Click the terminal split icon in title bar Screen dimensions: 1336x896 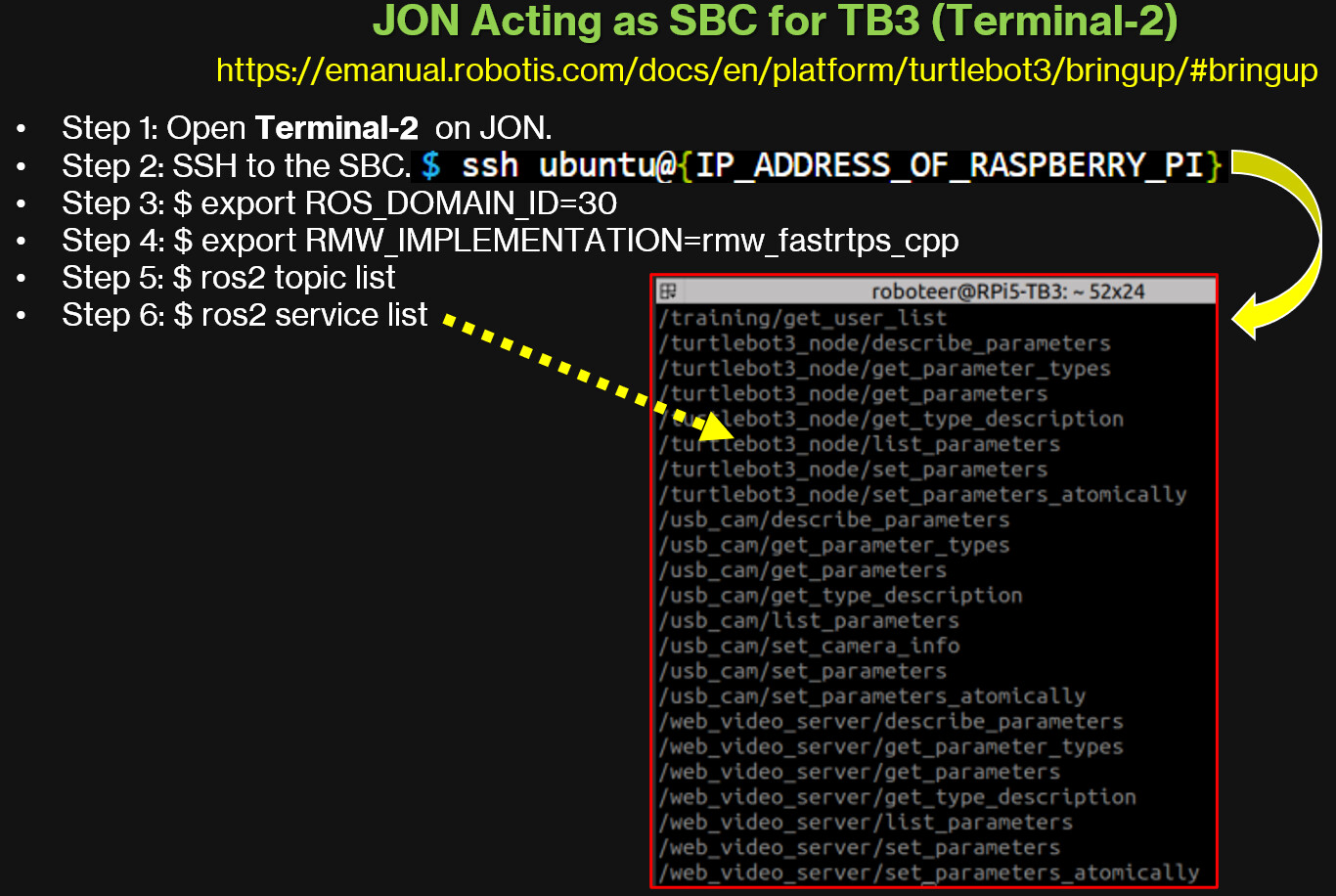(668, 291)
